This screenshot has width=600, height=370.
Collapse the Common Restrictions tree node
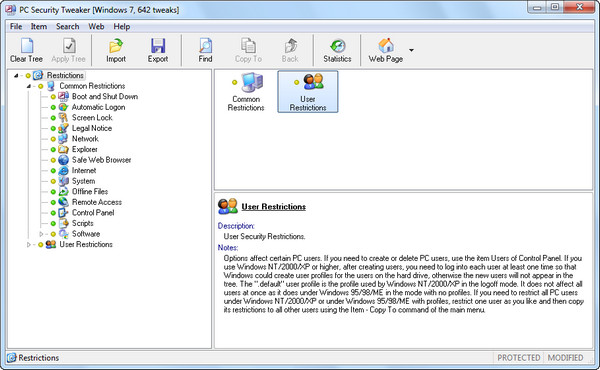pos(29,86)
